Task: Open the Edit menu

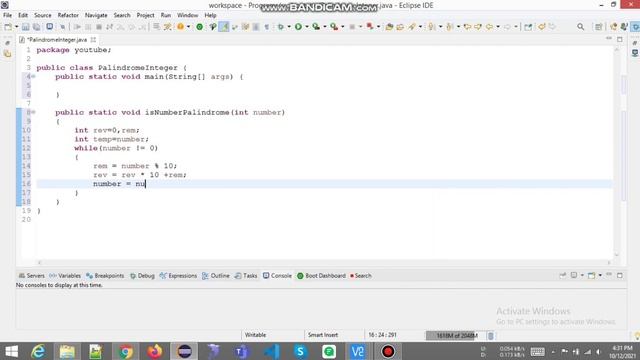Action: [x=23, y=15]
